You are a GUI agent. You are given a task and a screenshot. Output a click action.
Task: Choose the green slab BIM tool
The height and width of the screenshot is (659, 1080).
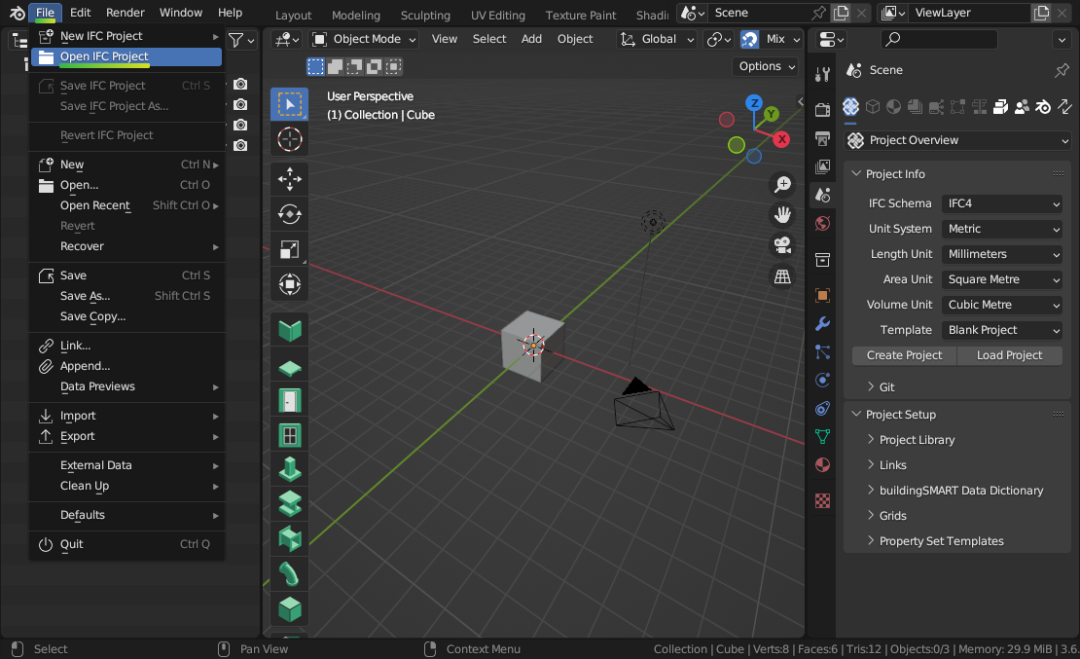tap(289, 368)
